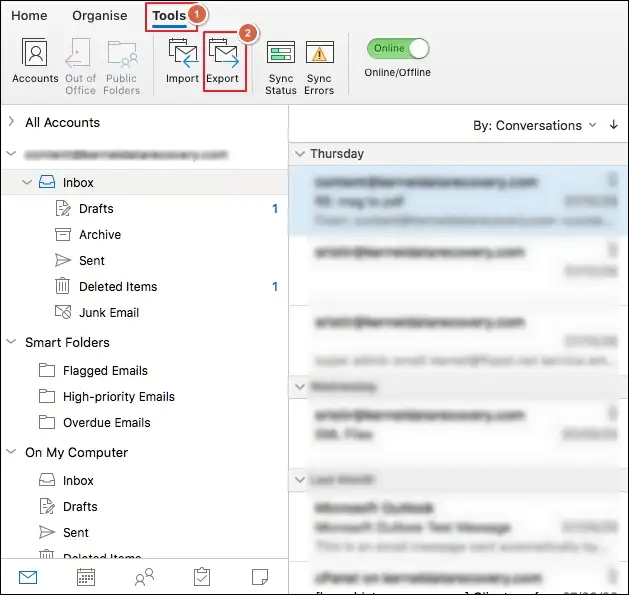
Task: Switch to the Organise tab
Action: [99, 15]
